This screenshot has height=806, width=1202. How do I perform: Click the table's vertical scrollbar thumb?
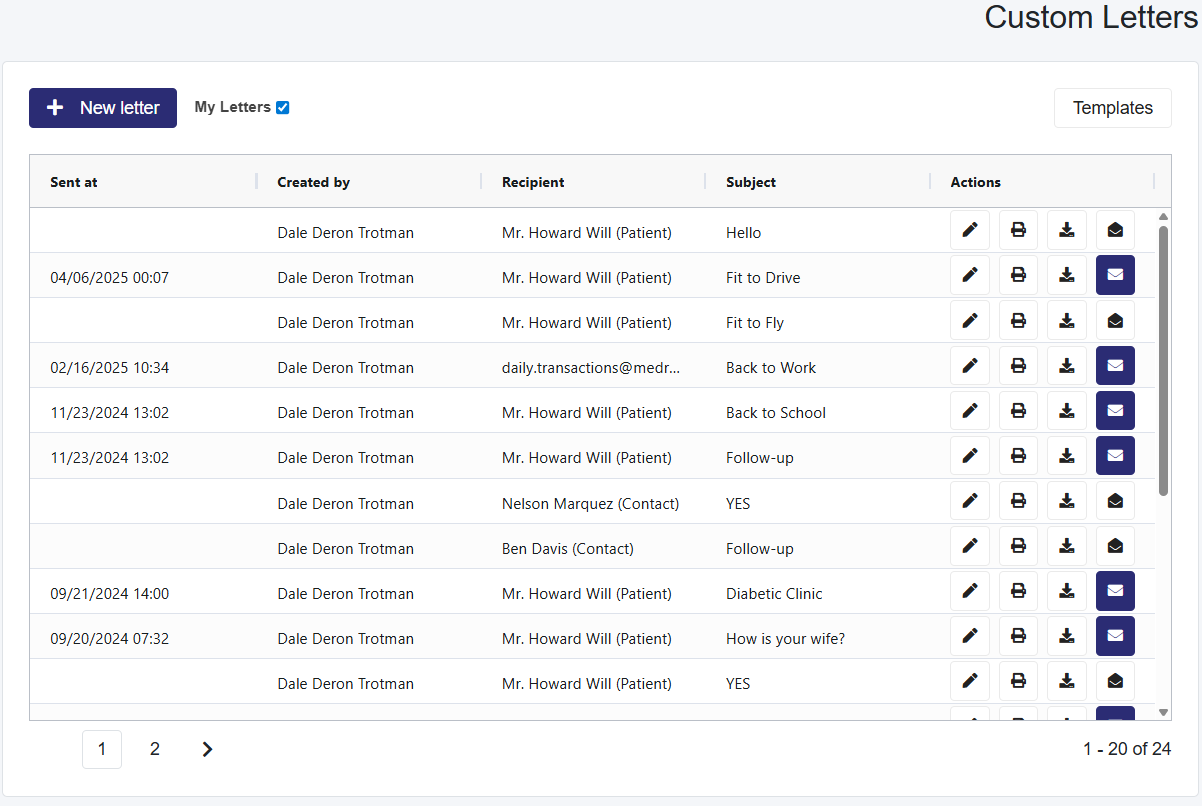[1163, 360]
